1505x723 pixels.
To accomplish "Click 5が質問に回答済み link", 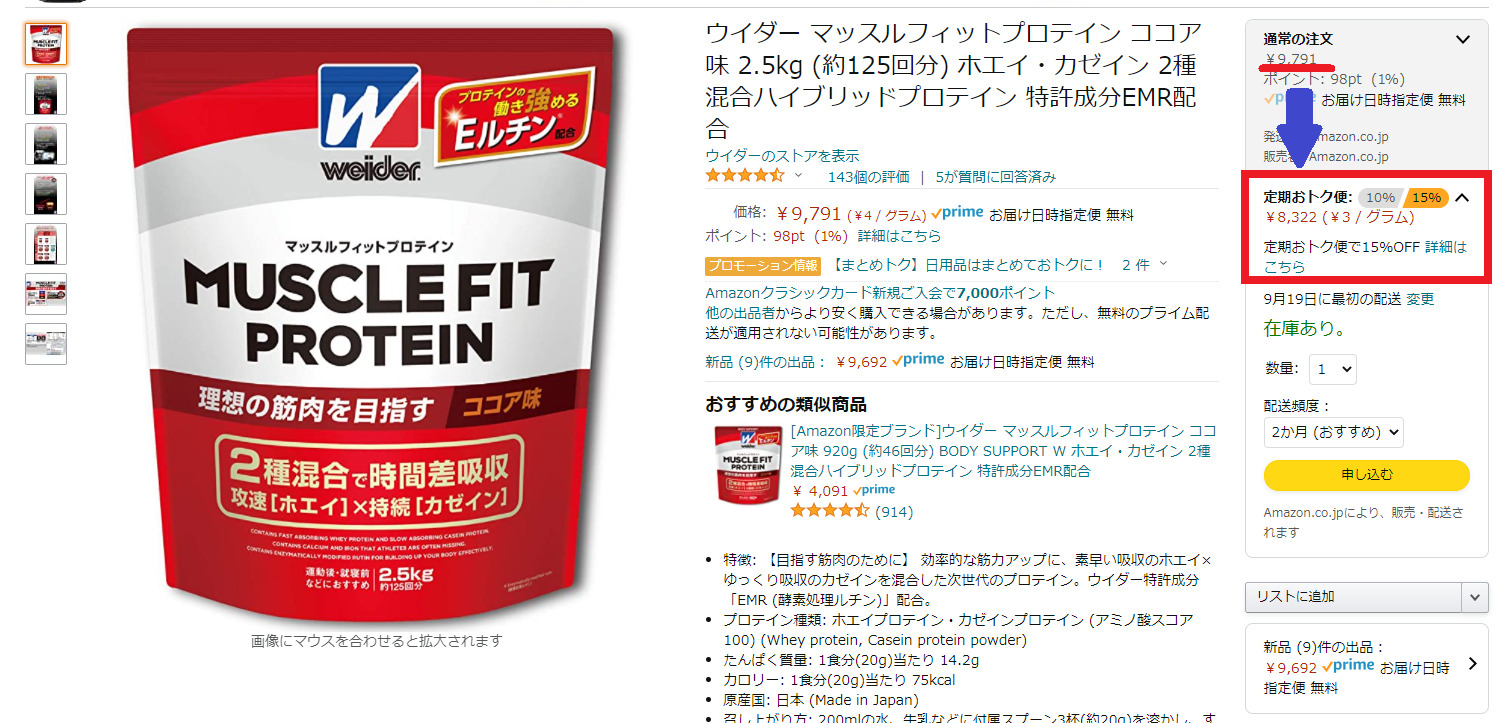I will [x=996, y=177].
